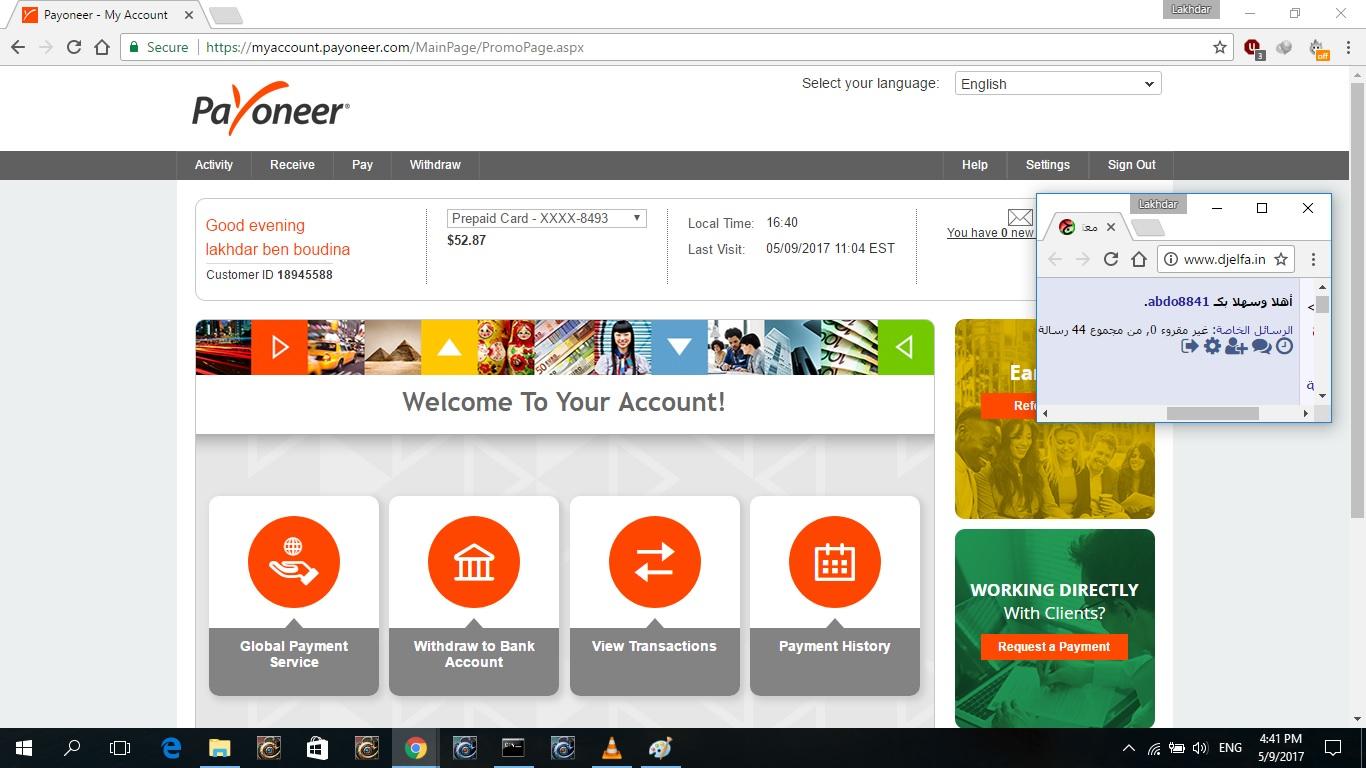Open Chrome menu in the djelfa window

coord(1313,259)
